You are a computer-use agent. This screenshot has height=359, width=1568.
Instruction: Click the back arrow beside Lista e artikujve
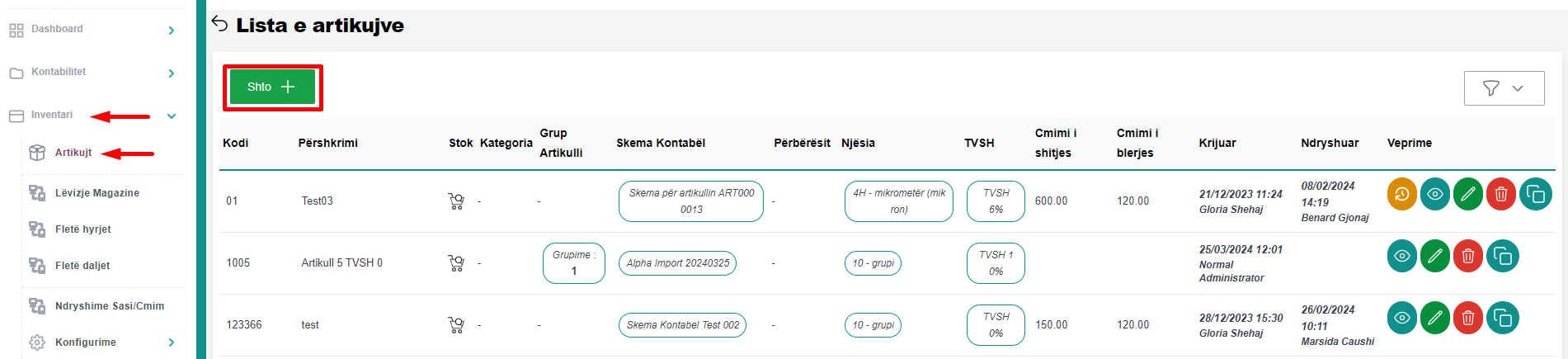point(219,24)
